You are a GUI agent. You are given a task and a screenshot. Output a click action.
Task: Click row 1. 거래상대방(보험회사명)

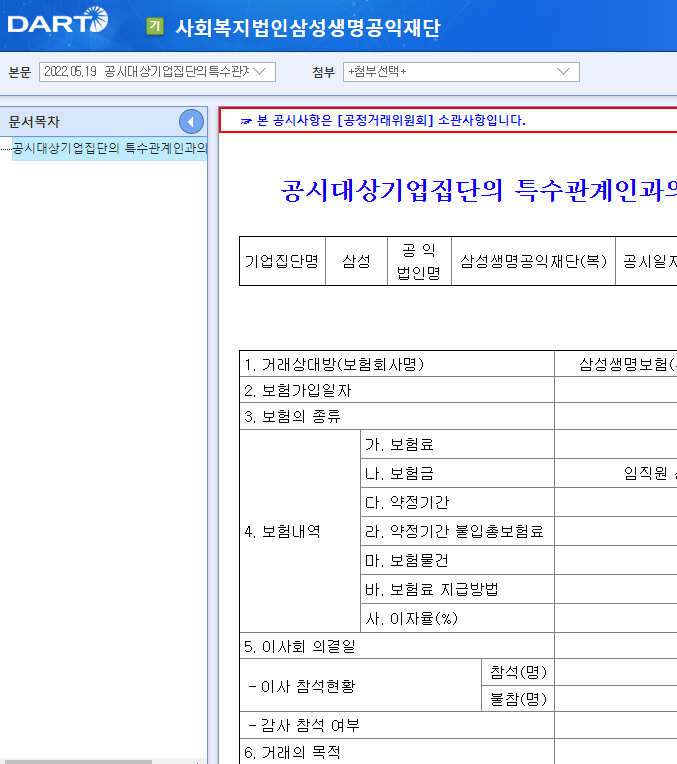397,364
